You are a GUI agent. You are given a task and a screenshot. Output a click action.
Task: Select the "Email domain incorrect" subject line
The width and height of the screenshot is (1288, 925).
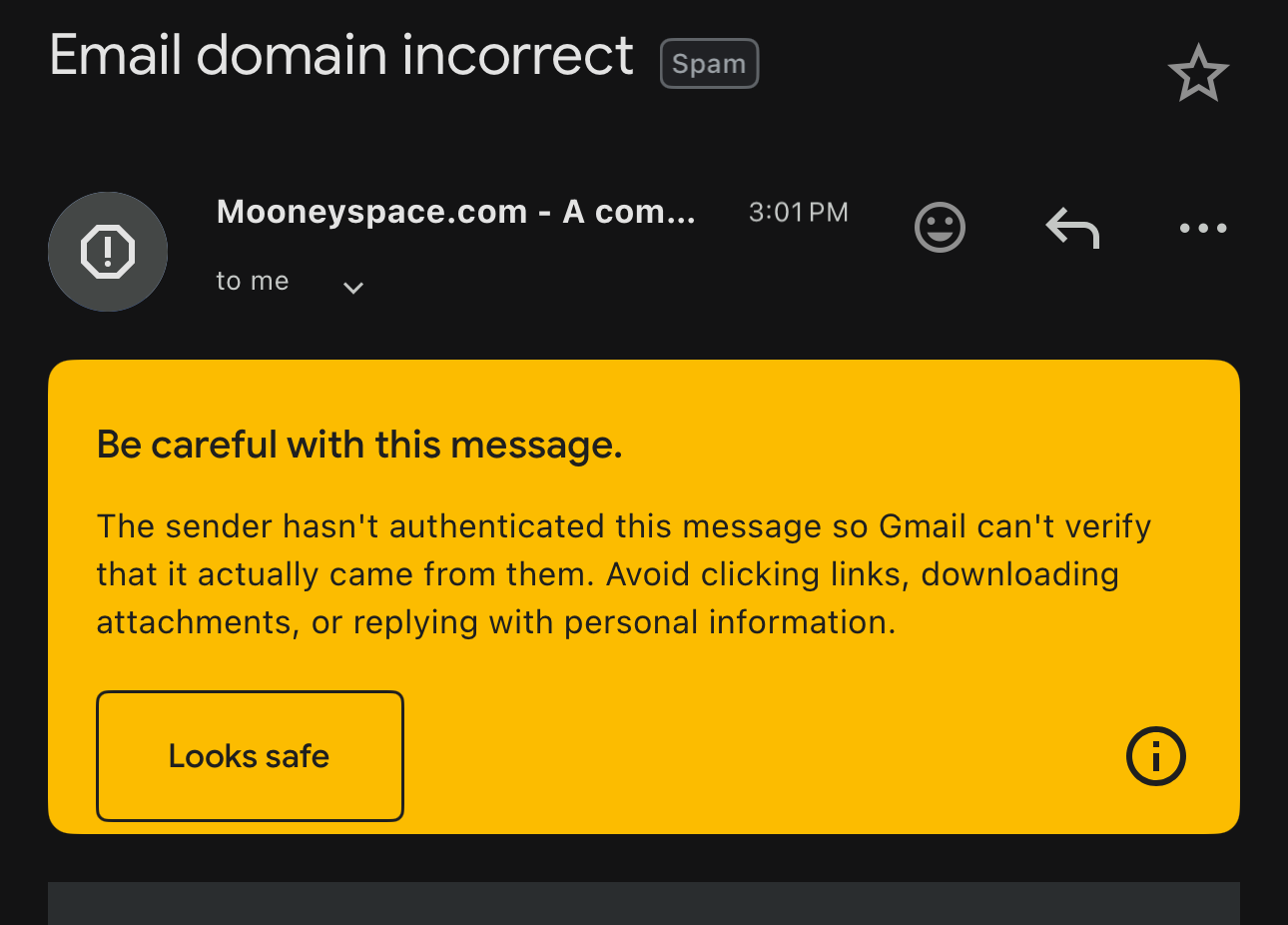coord(340,56)
